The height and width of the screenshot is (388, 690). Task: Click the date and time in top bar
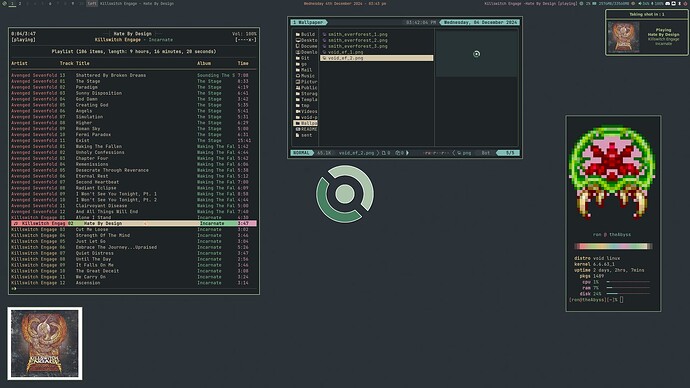[x=345, y=4]
